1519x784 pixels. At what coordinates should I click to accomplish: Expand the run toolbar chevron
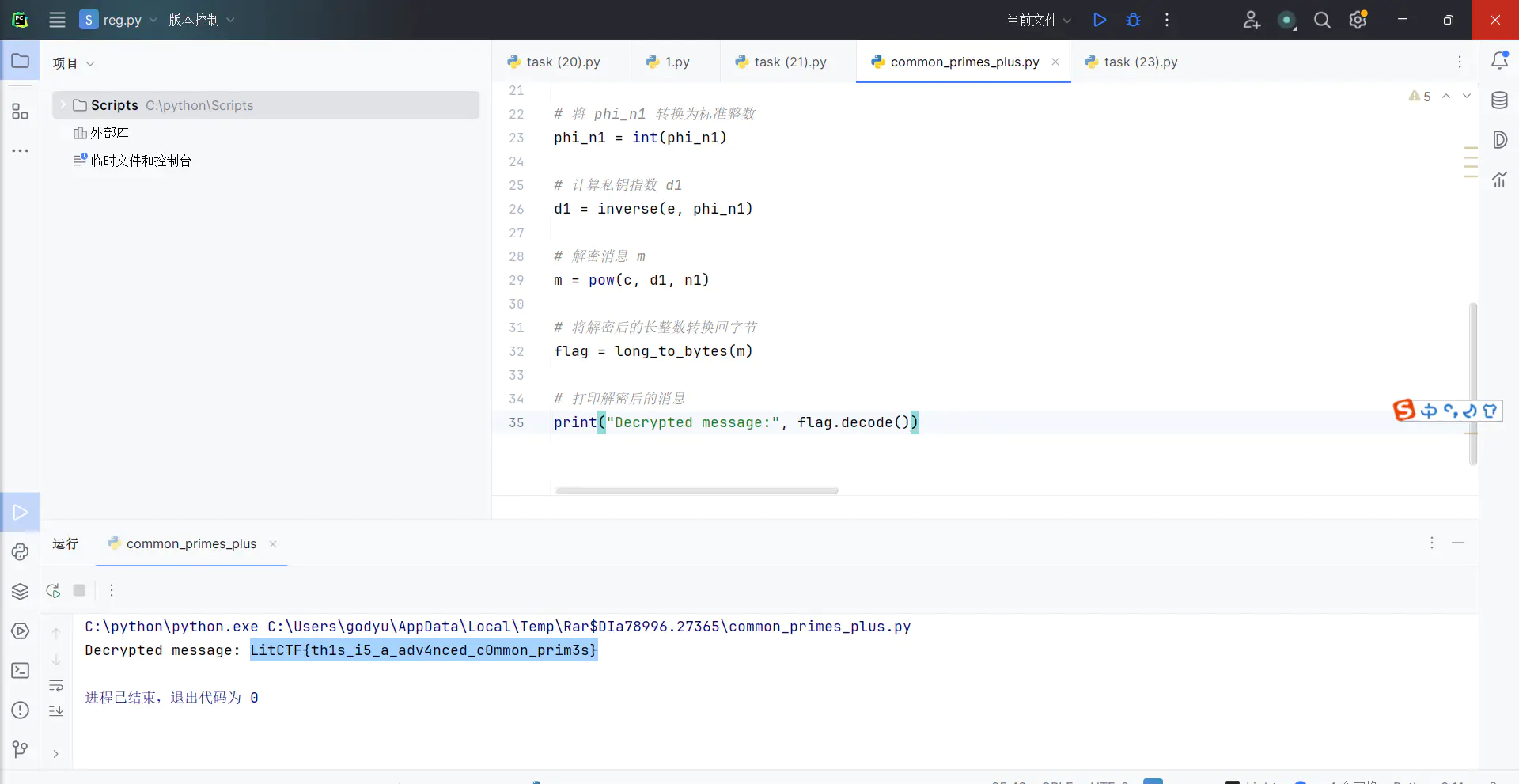pyautogui.click(x=56, y=754)
